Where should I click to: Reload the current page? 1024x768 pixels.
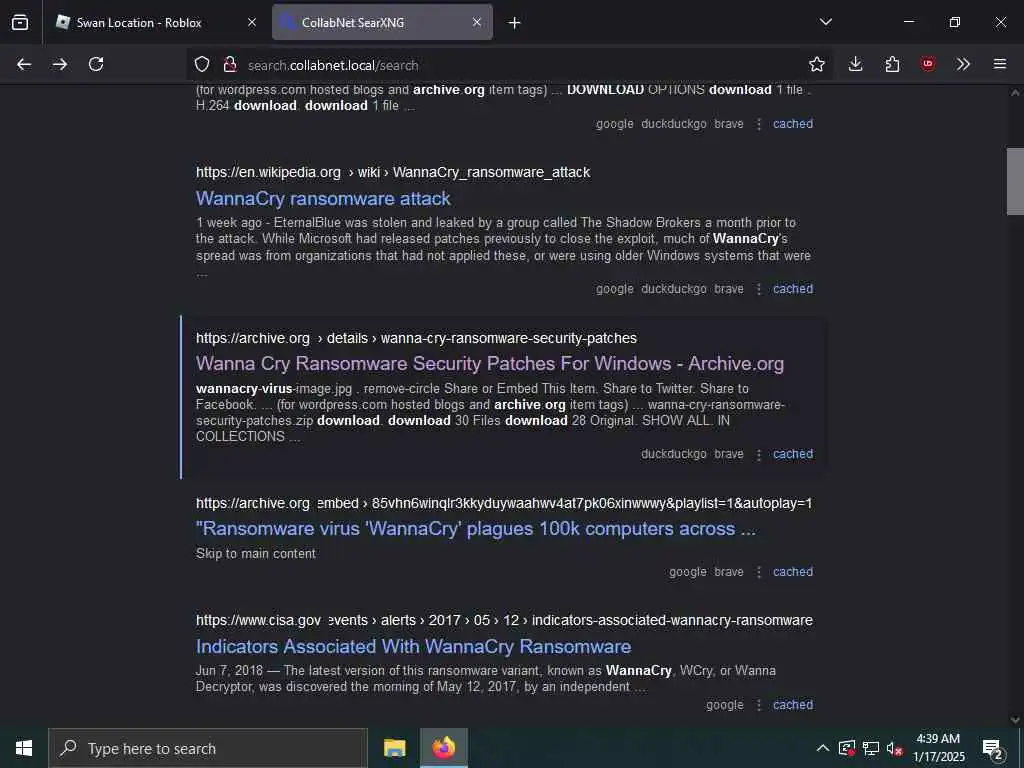96,64
